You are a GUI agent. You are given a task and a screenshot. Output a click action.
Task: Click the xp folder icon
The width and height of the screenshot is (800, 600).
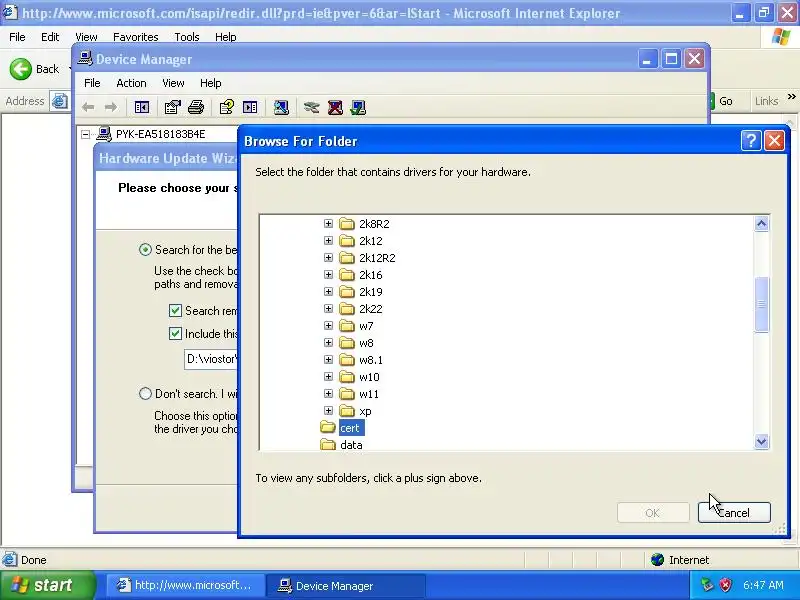347,411
